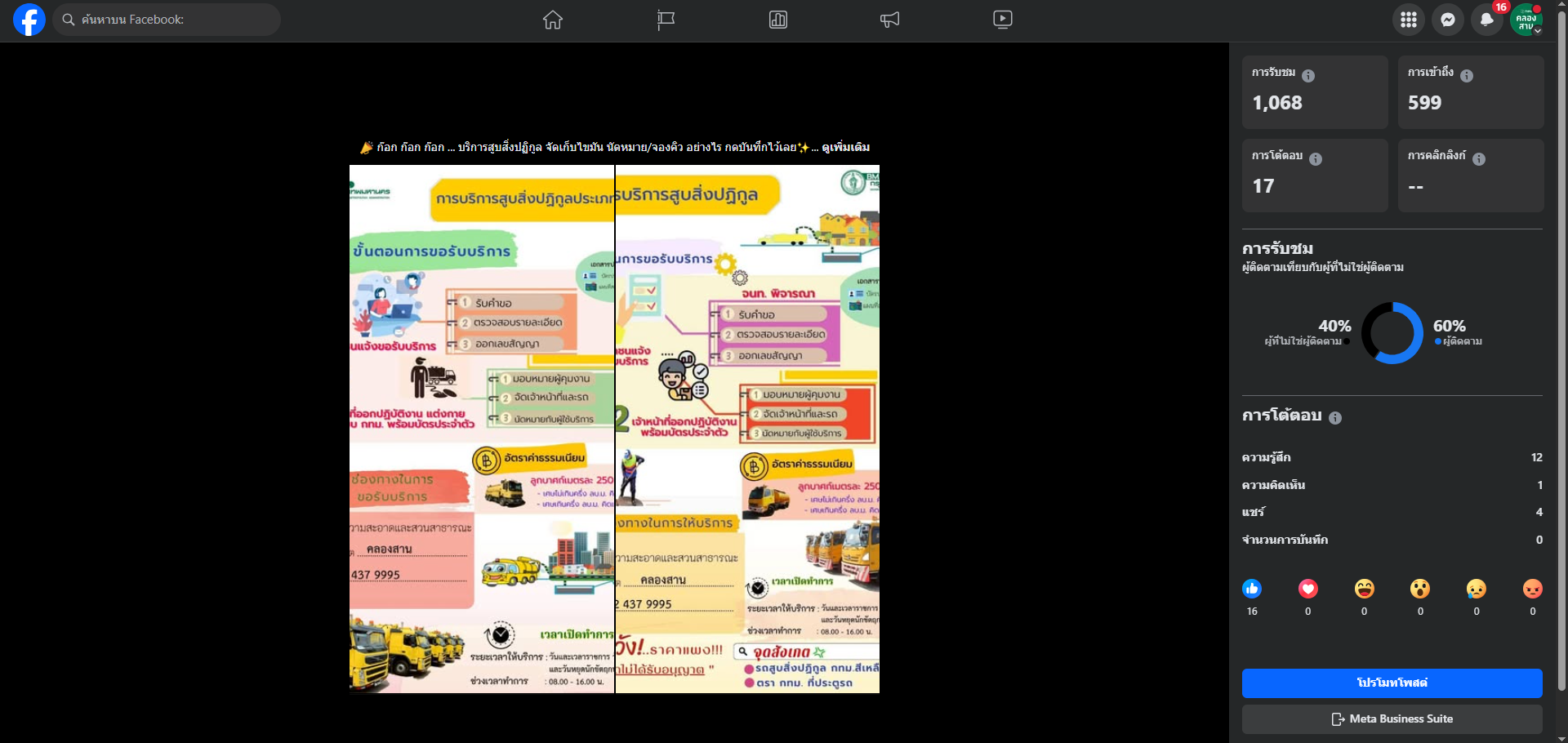
Task: Click the โปรโมทโพสต์ button
Action: coord(1392,683)
